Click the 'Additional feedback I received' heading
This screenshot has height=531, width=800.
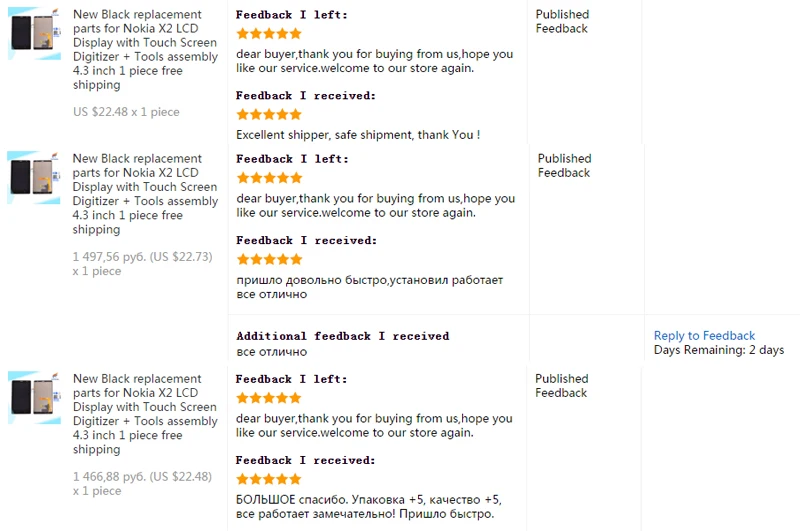[x=343, y=336]
